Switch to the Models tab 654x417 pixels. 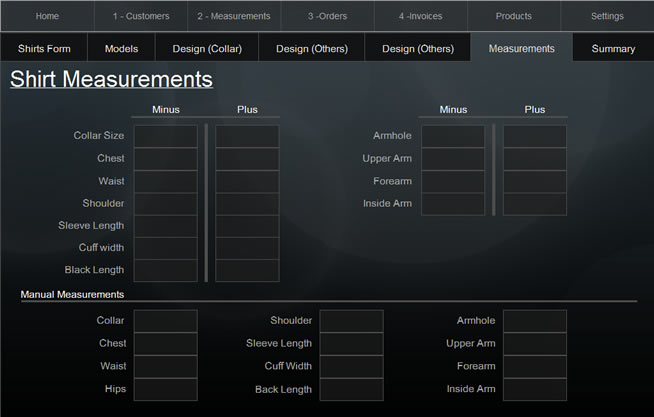click(121, 49)
